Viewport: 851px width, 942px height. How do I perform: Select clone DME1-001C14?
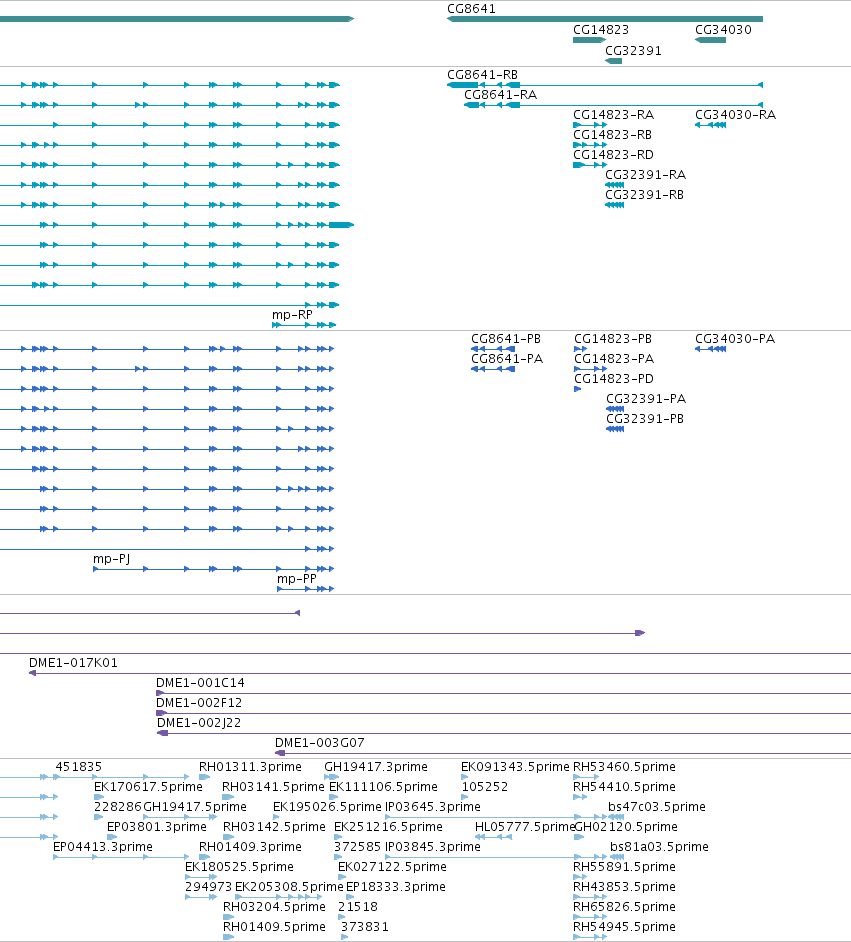pyautogui.click(x=200, y=682)
